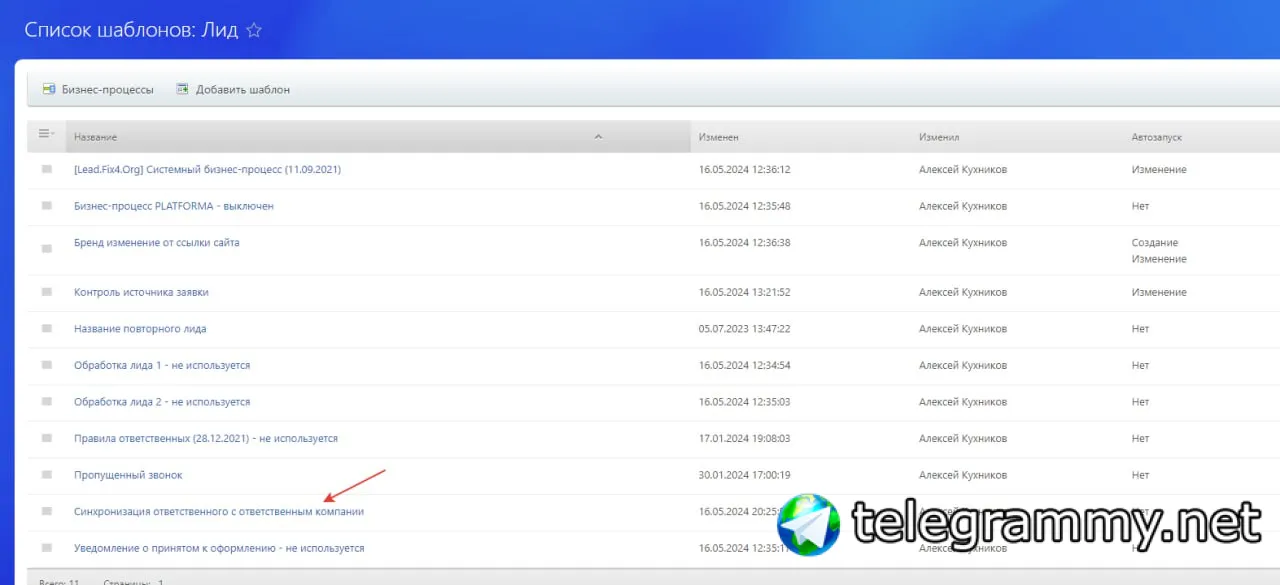Open the row menu for Синхронизация ответственного
1280x585 pixels.
click(x=46, y=511)
